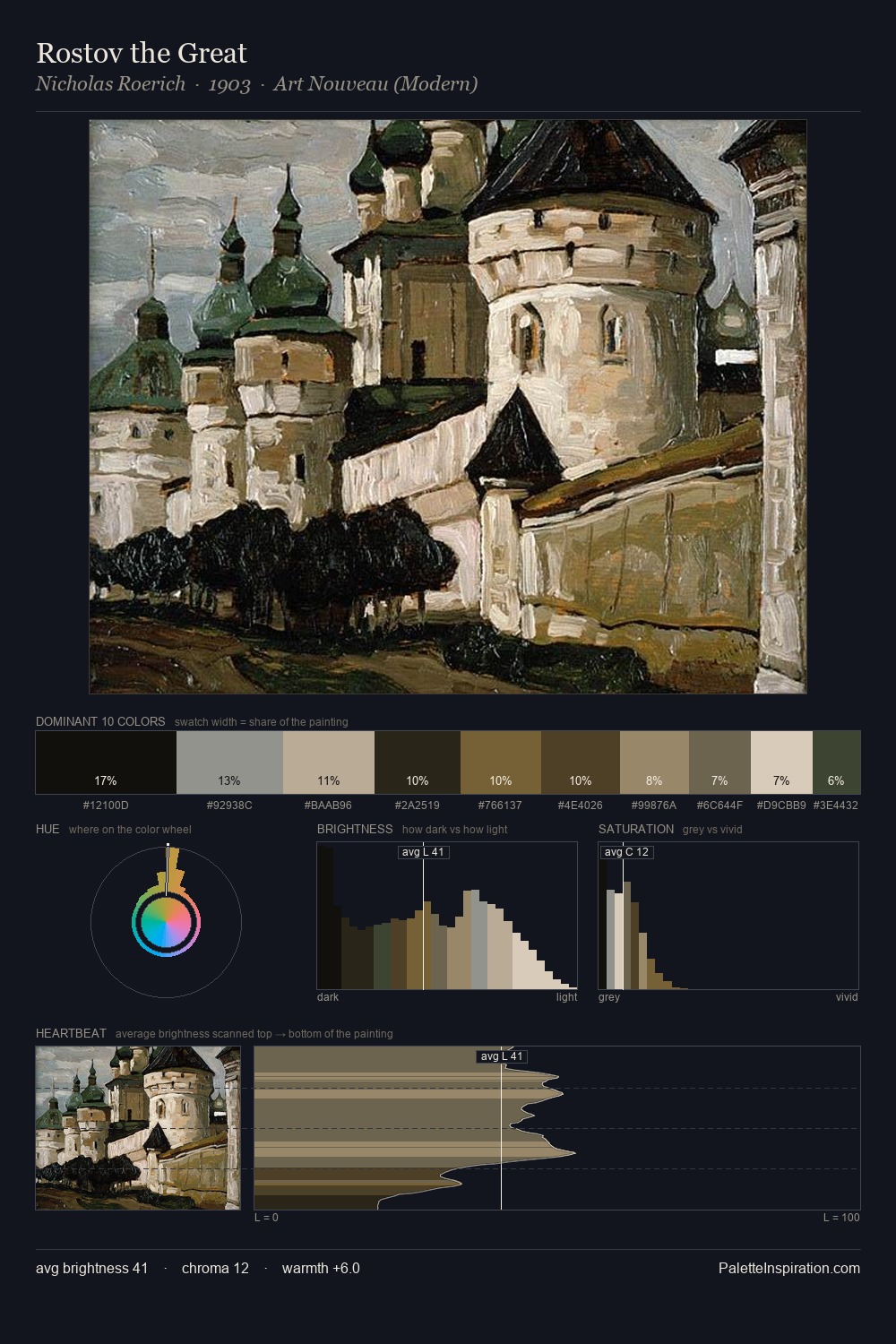Click the hex code '#BAAB96' text

328,805
